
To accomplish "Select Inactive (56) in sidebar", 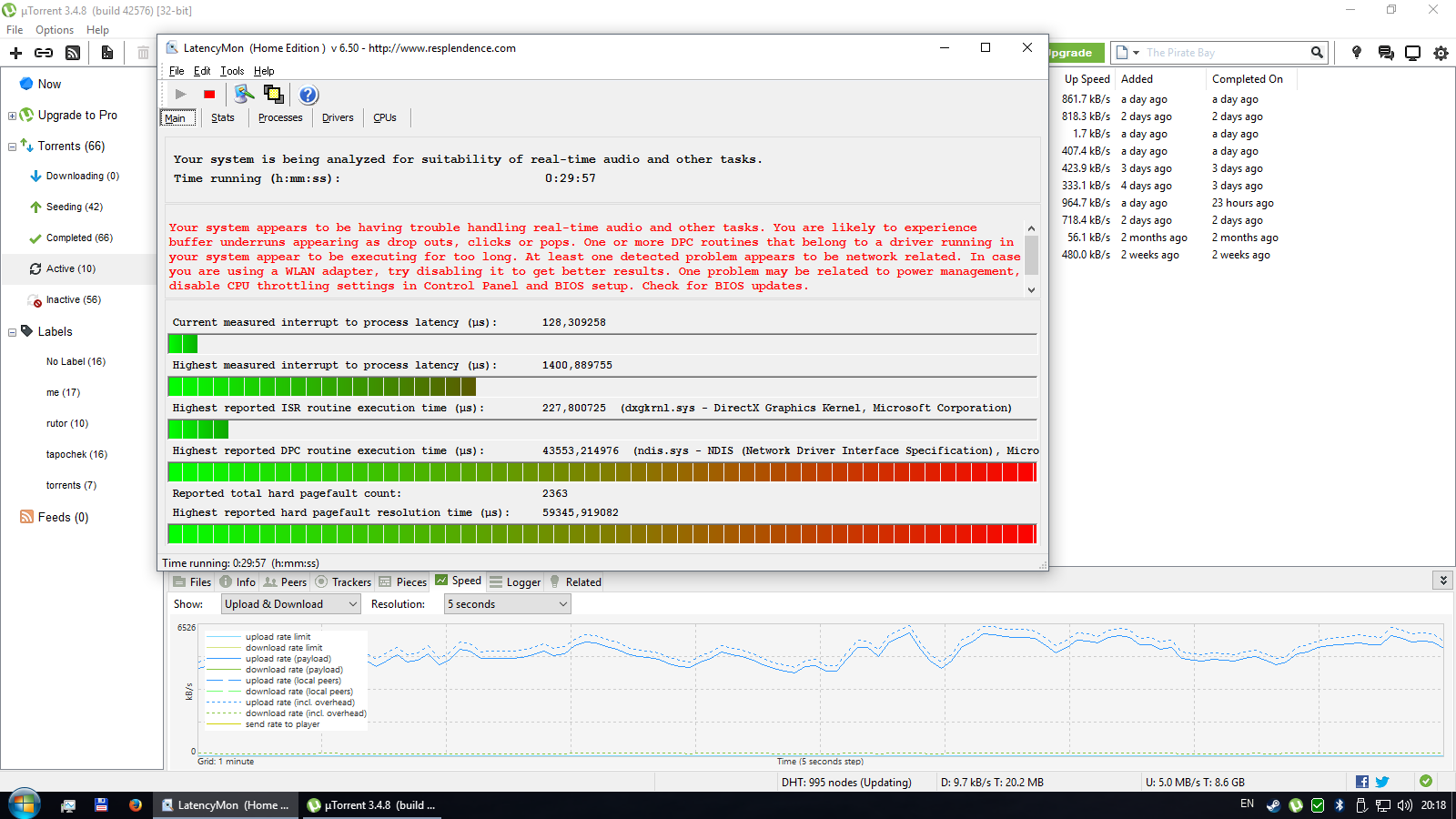I will click(74, 299).
